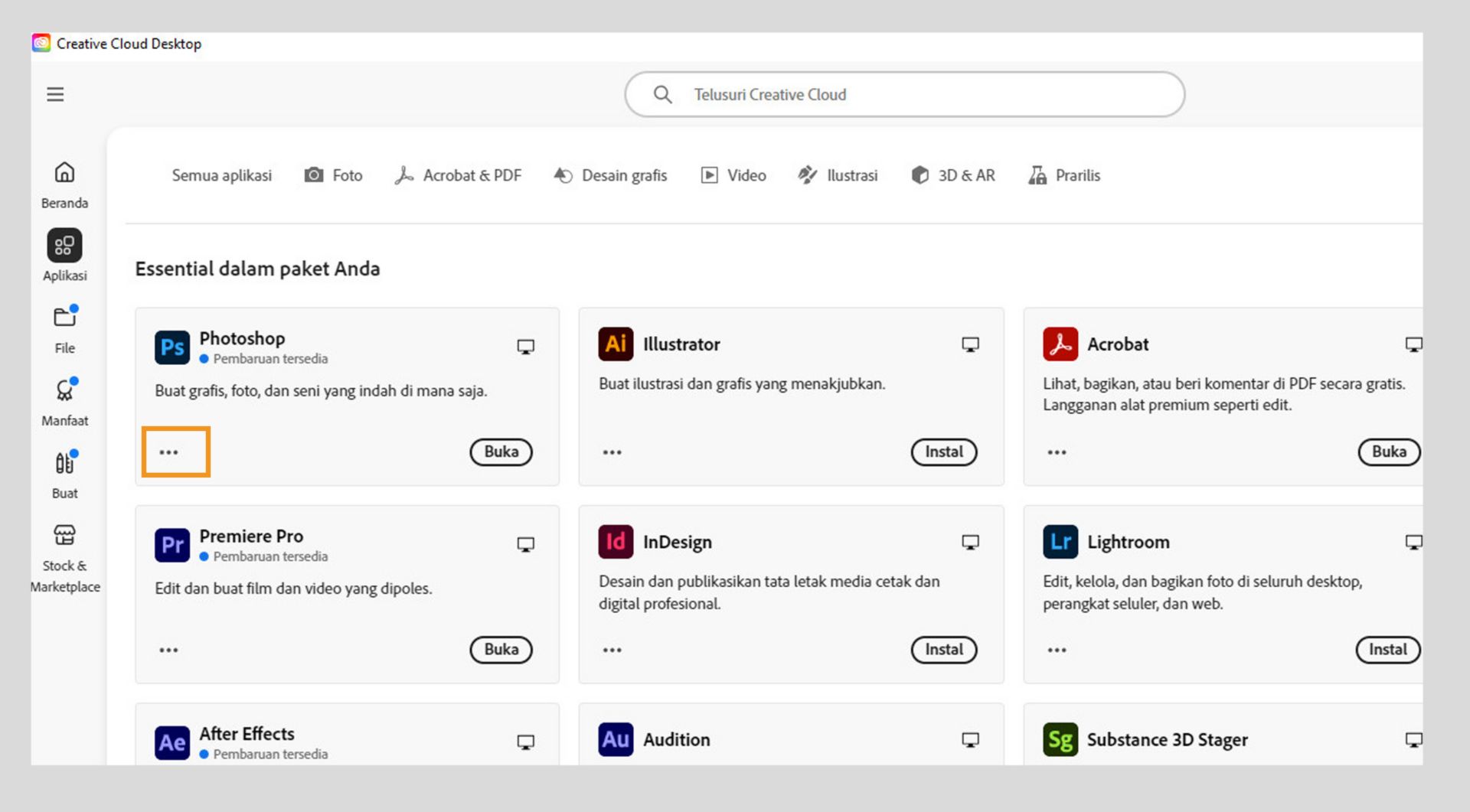Click the Lightroom app icon
The image size is (1470, 812).
(x=1060, y=542)
